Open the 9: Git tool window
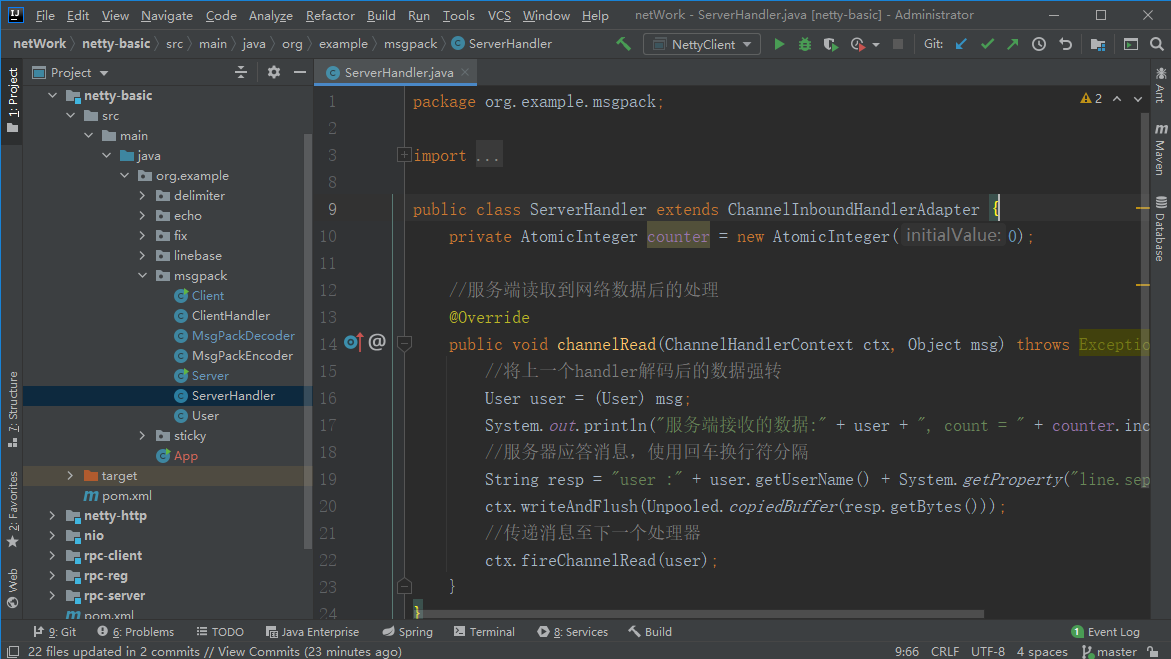 pyautogui.click(x=55, y=632)
